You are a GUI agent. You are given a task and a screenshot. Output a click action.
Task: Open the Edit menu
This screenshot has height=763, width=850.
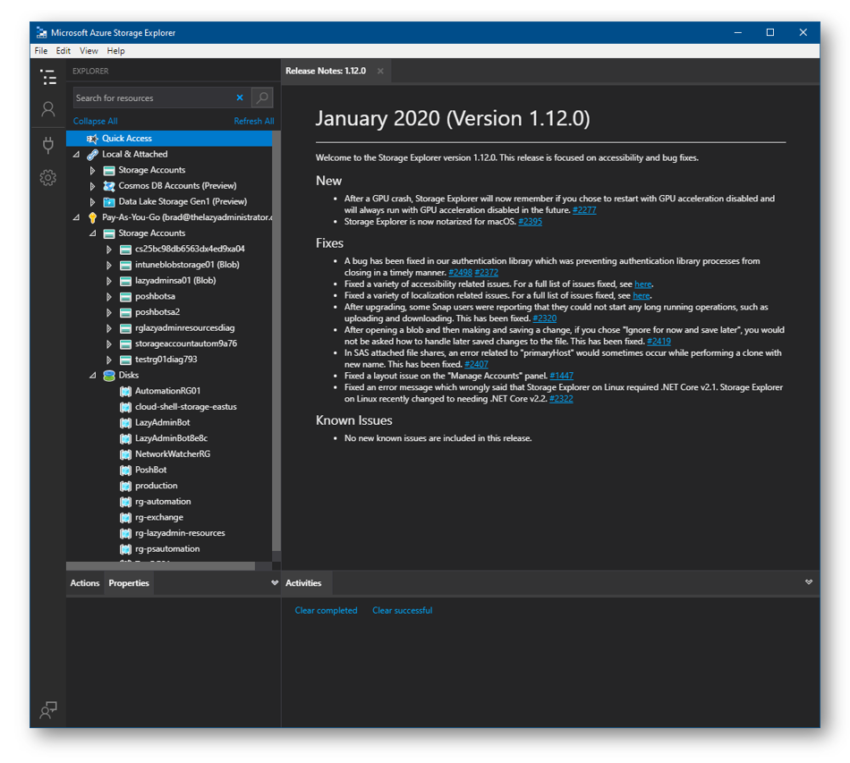[63, 51]
